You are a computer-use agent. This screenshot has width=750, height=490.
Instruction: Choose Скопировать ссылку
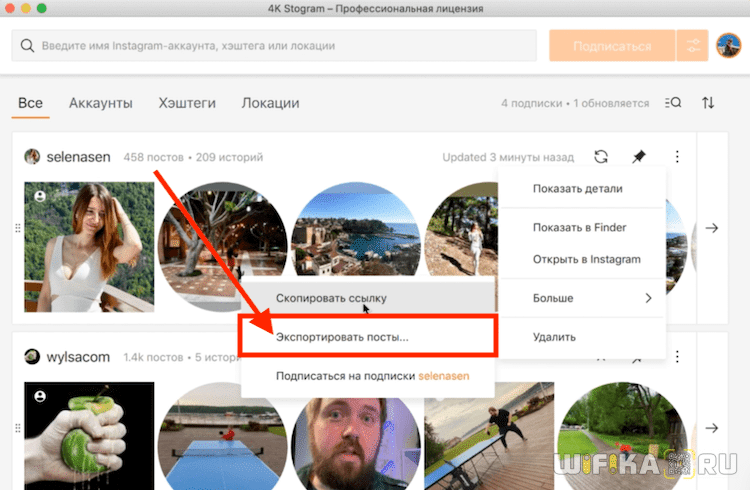click(368, 298)
